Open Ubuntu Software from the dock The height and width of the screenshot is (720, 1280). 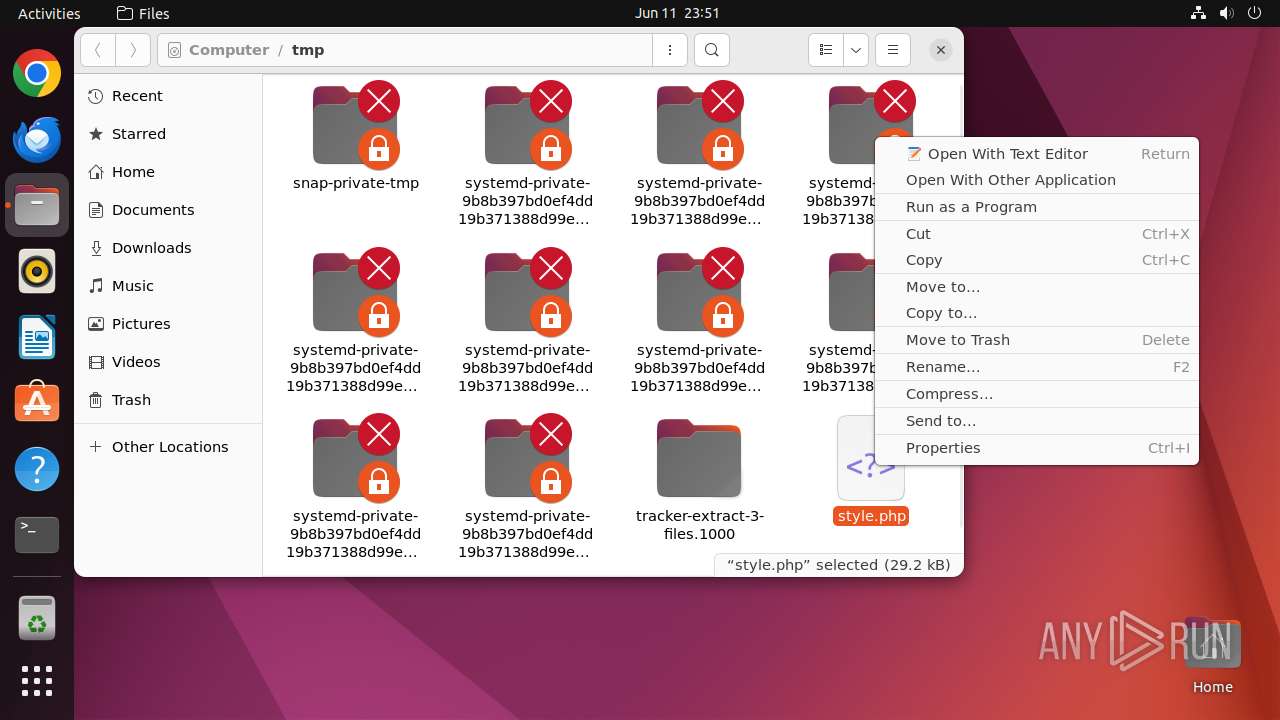pyautogui.click(x=37, y=403)
